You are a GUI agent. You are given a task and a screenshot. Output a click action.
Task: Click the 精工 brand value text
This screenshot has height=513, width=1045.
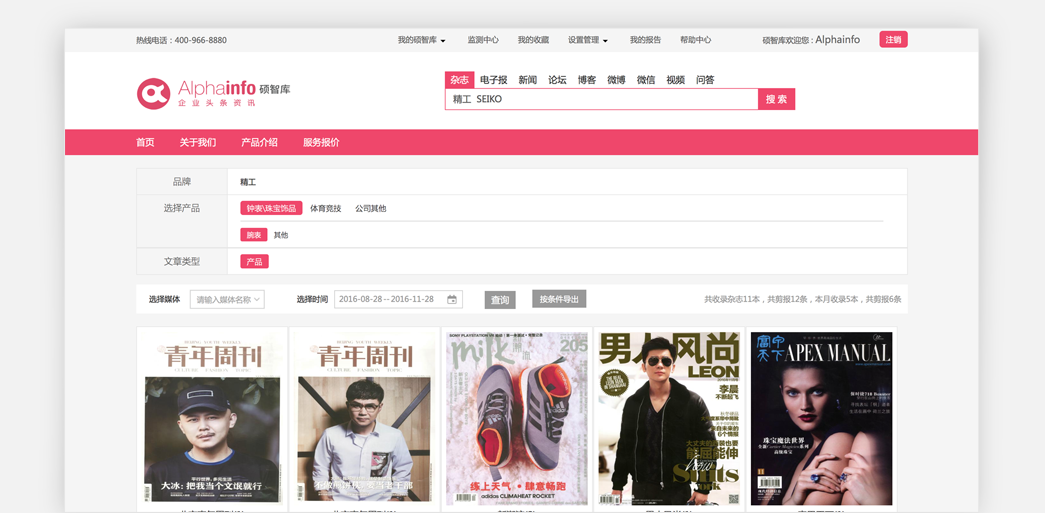pos(248,182)
